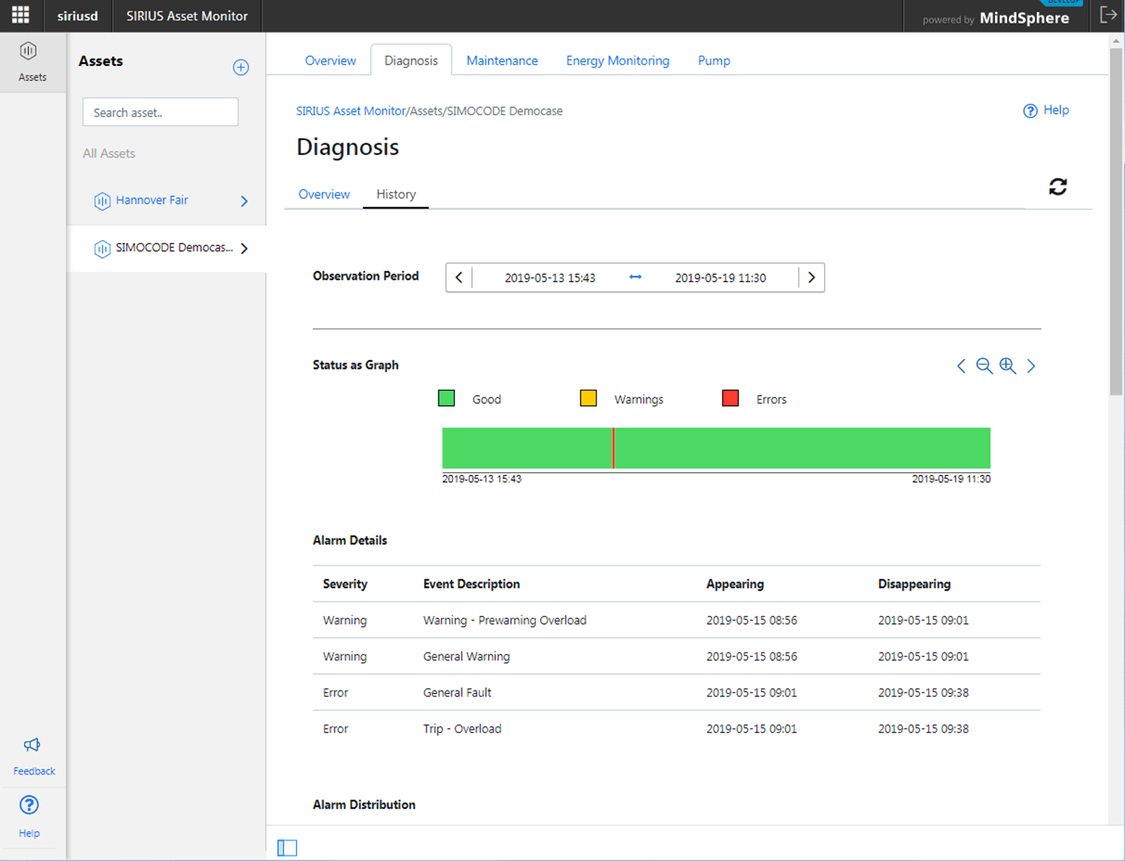
Task: Click the Event Description column header
Action: coord(471,584)
